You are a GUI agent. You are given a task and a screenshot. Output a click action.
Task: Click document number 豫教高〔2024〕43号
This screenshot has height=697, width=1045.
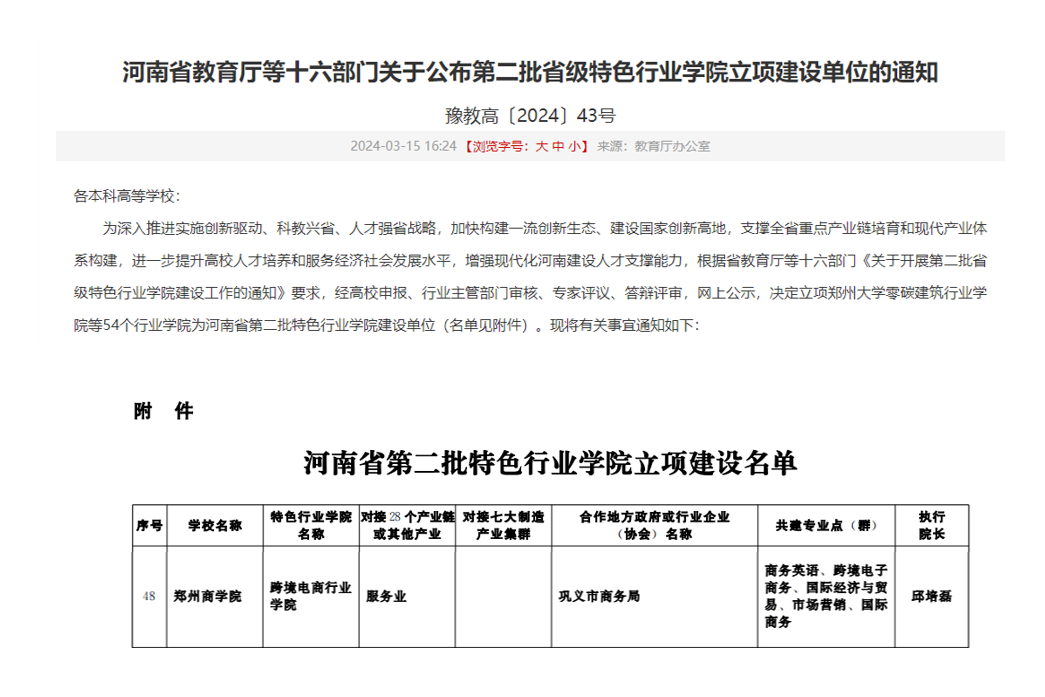530,115
